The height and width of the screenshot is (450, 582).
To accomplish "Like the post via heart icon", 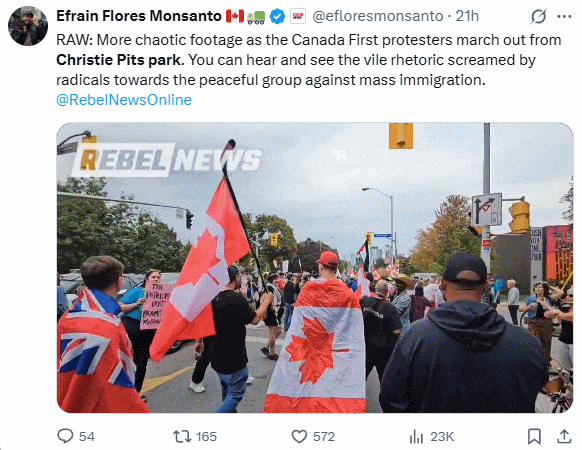I will click(299, 437).
